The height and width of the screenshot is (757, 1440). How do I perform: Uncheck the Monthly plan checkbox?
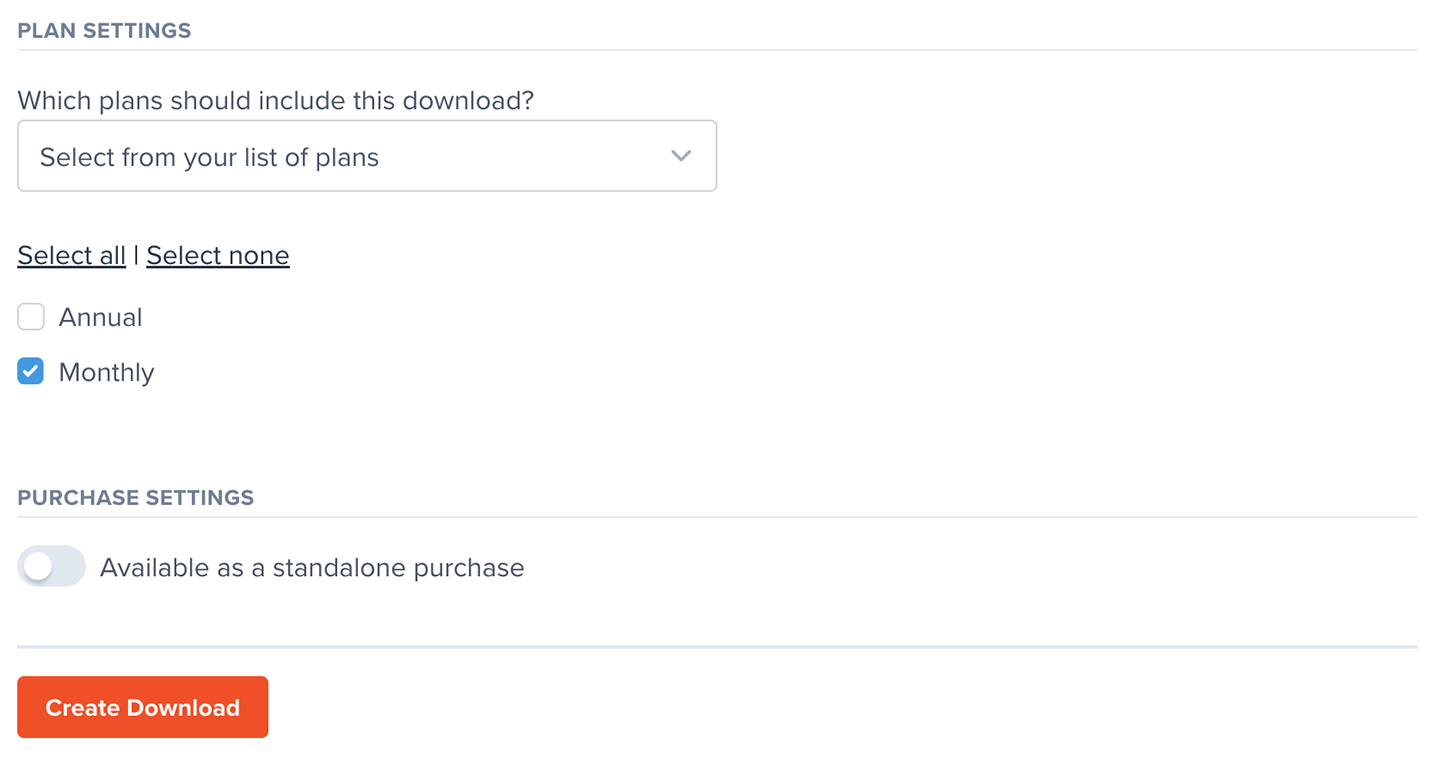coord(31,372)
